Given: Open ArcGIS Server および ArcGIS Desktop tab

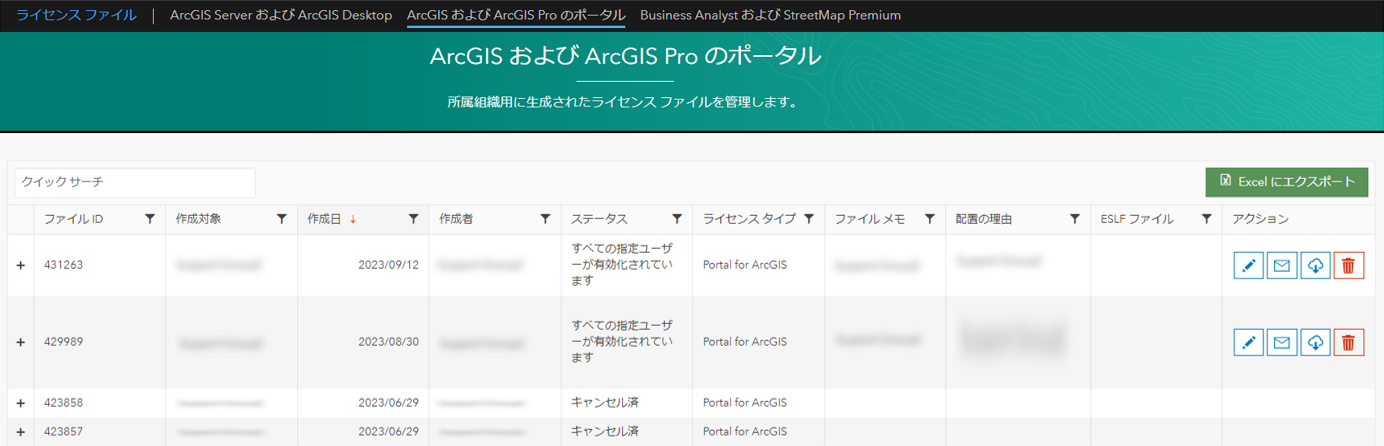Looking at the screenshot, I should click(x=281, y=15).
